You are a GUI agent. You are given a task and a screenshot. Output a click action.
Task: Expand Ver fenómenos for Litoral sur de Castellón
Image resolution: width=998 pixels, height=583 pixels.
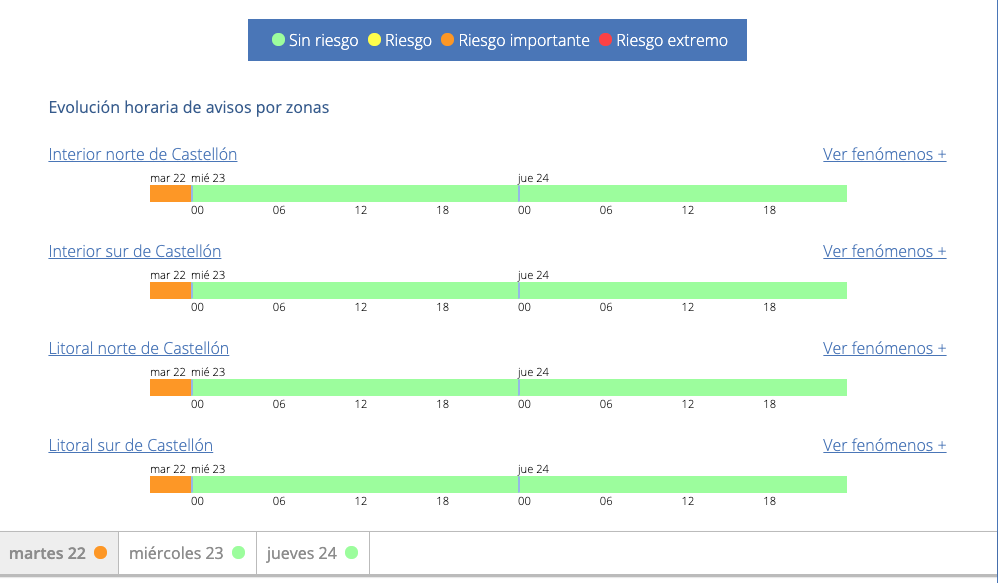[884, 445]
